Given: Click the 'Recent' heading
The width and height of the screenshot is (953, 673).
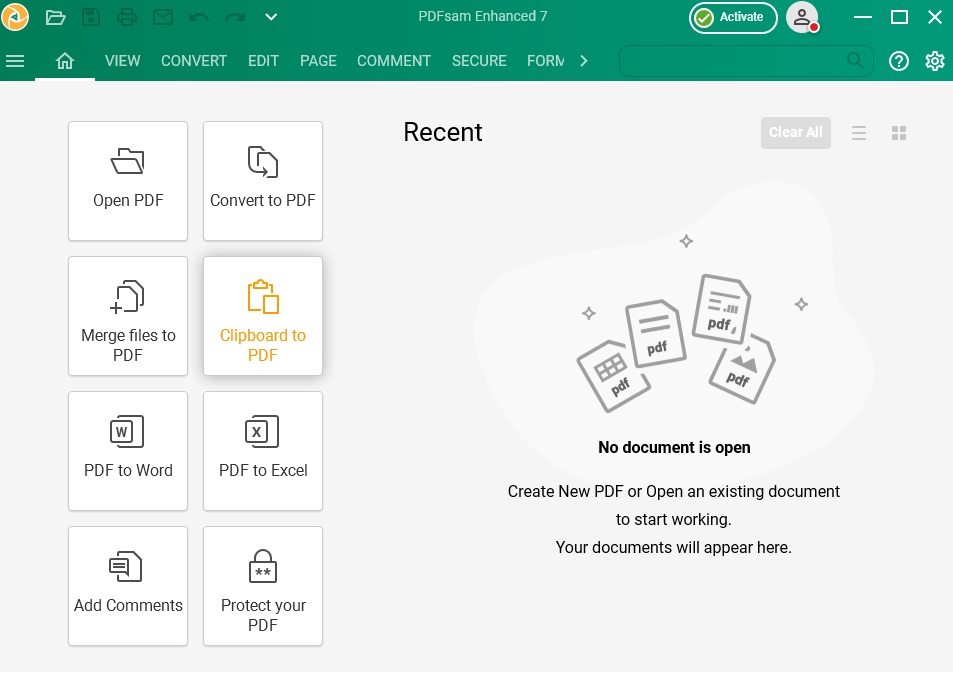Looking at the screenshot, I should [442, 132].
